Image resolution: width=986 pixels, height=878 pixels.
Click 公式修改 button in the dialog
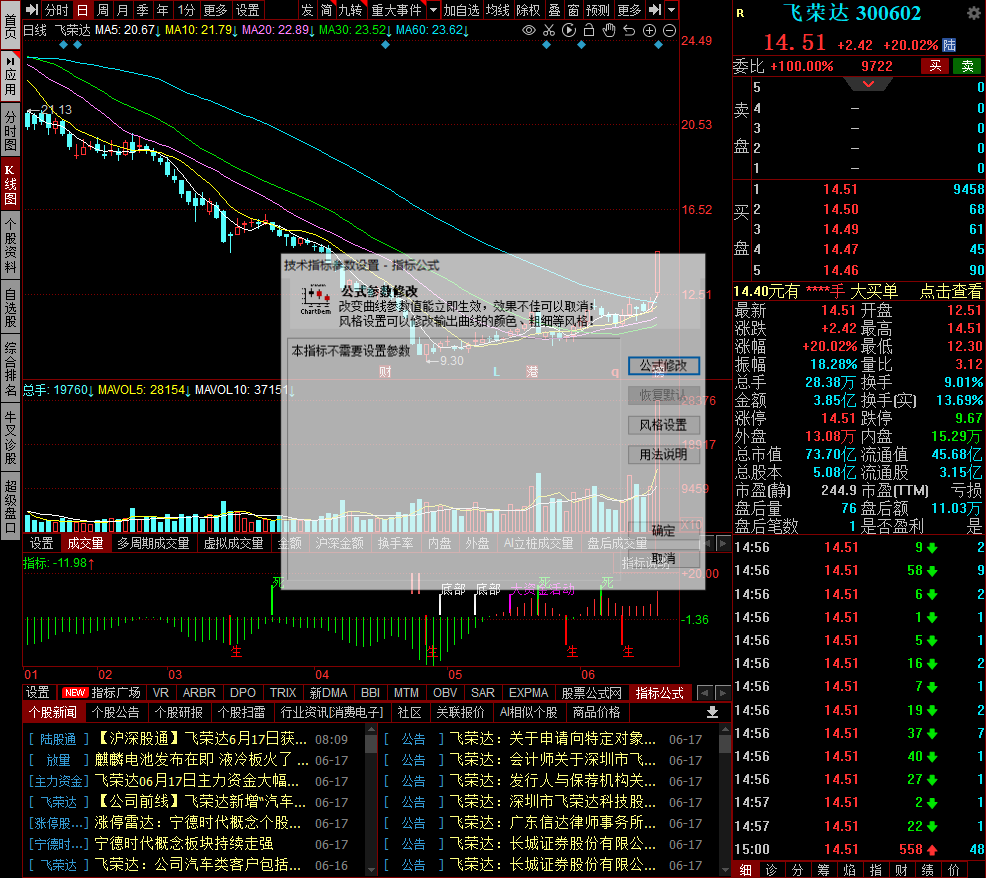pos(663,365)
